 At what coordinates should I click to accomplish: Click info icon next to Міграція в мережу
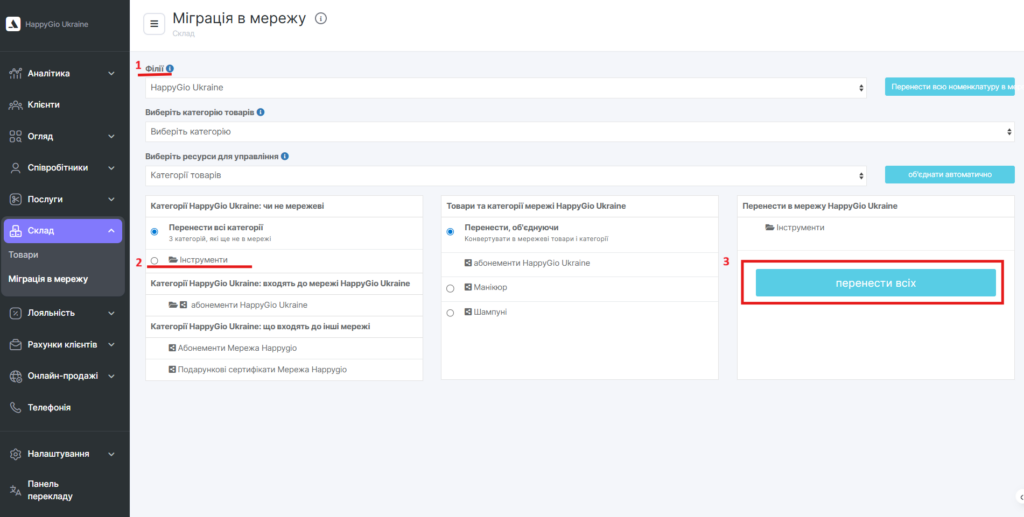pos(320,19)
